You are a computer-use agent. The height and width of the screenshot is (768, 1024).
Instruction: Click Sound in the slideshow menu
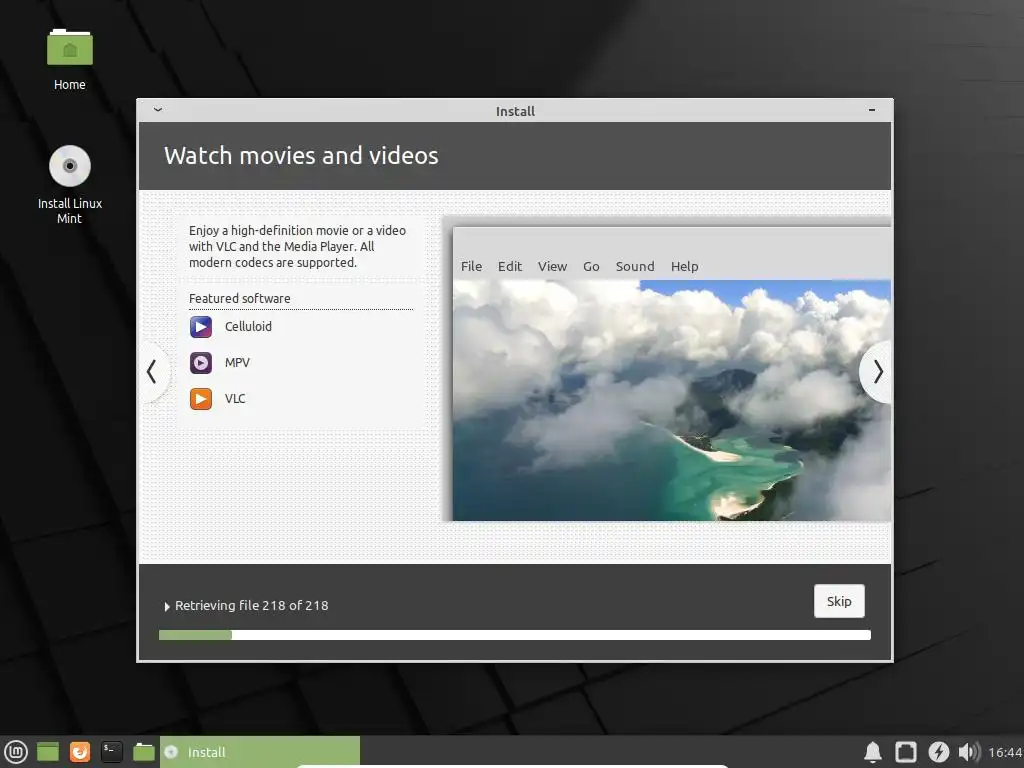coord(635,266)
